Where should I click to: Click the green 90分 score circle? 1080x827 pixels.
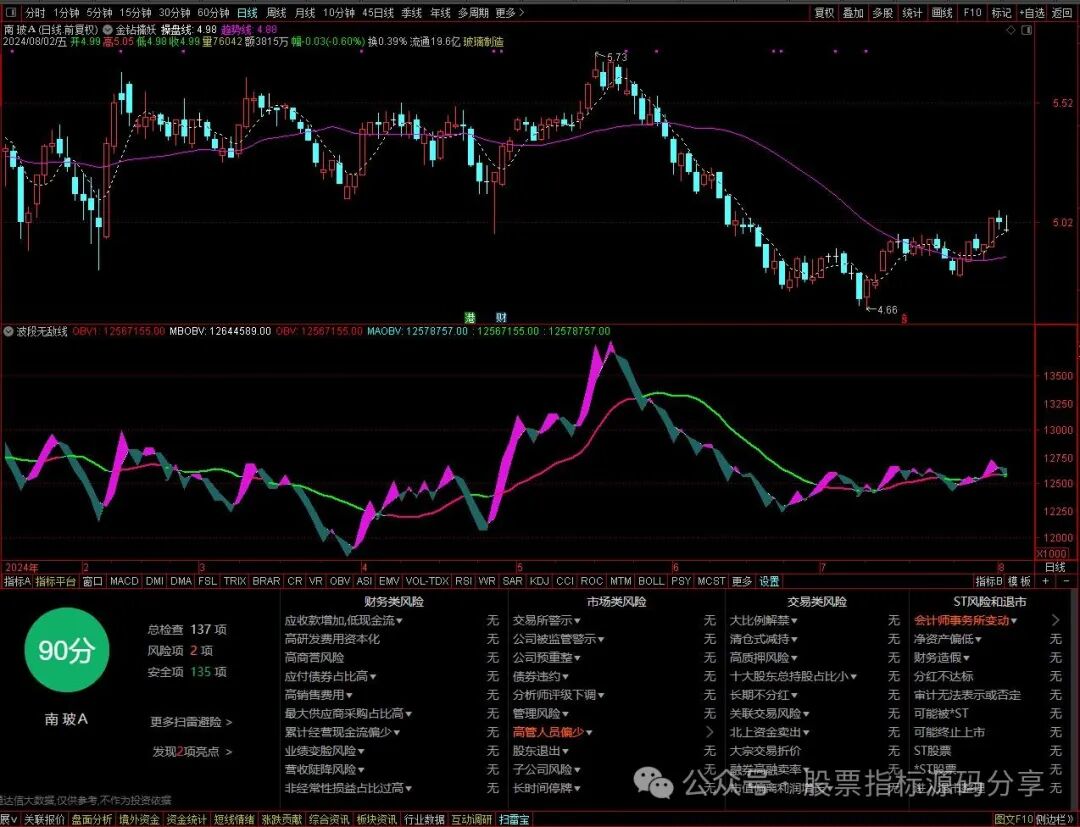click(x=66, y=650)
